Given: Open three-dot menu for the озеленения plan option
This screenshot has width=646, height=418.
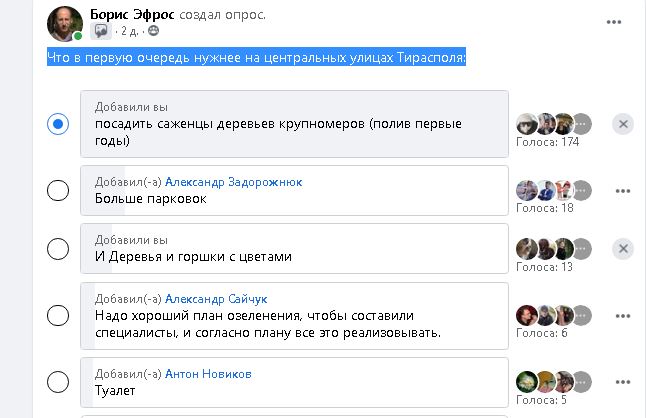Looking at the screenshot, I should [623, 315].
